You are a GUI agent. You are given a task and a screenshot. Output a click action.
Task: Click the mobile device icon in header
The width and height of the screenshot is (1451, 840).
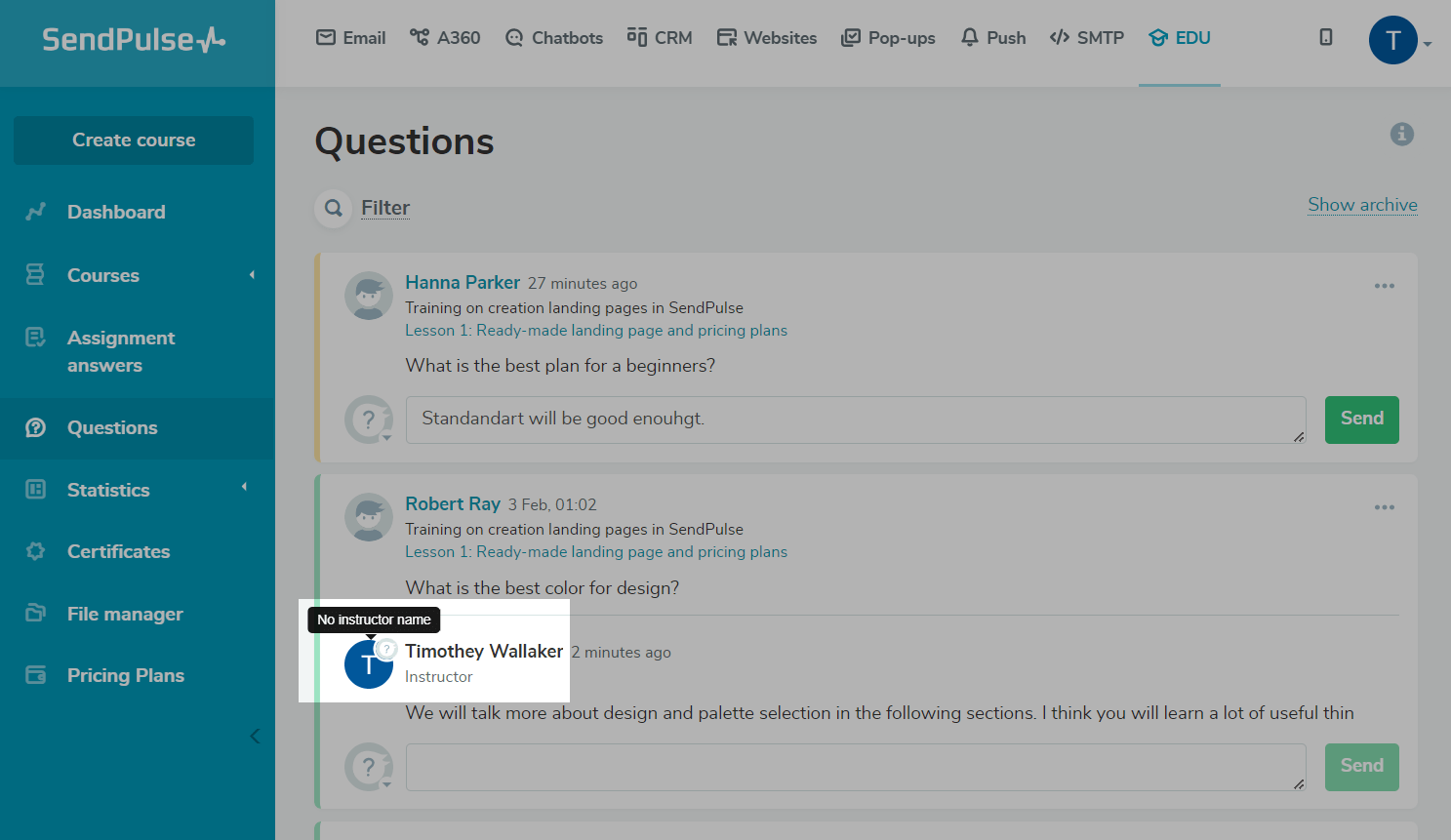pyautogui.click(x=1325, y=37)
